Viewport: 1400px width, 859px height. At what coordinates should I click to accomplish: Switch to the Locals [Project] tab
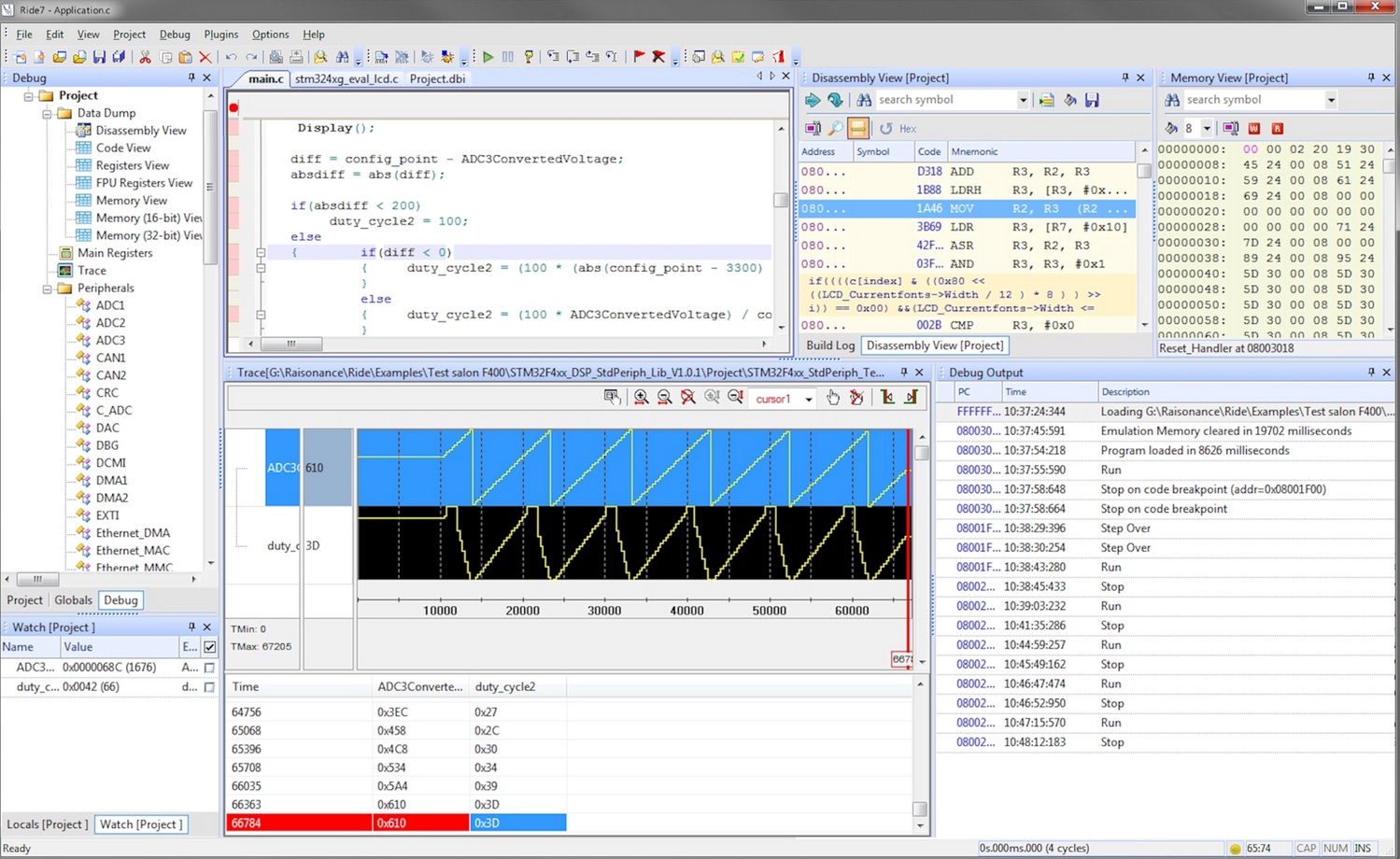pyautogui.click(x=48, y=824)
